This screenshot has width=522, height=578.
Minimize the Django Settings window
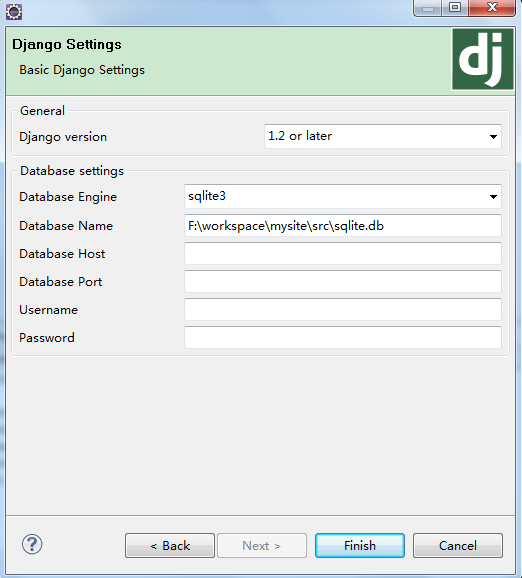[428, 8]
